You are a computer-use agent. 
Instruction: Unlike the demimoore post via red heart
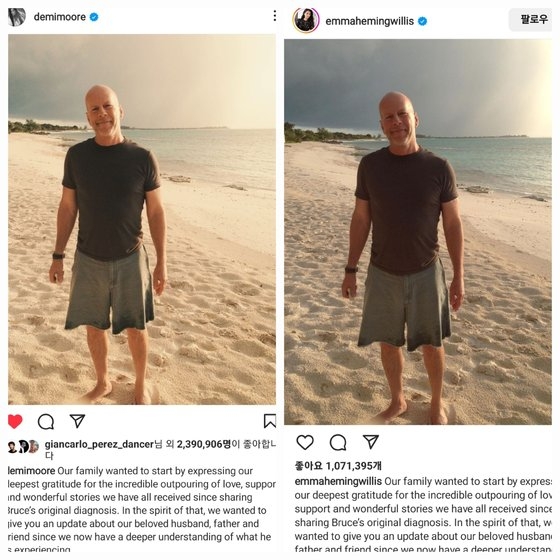tap(15, 421)
